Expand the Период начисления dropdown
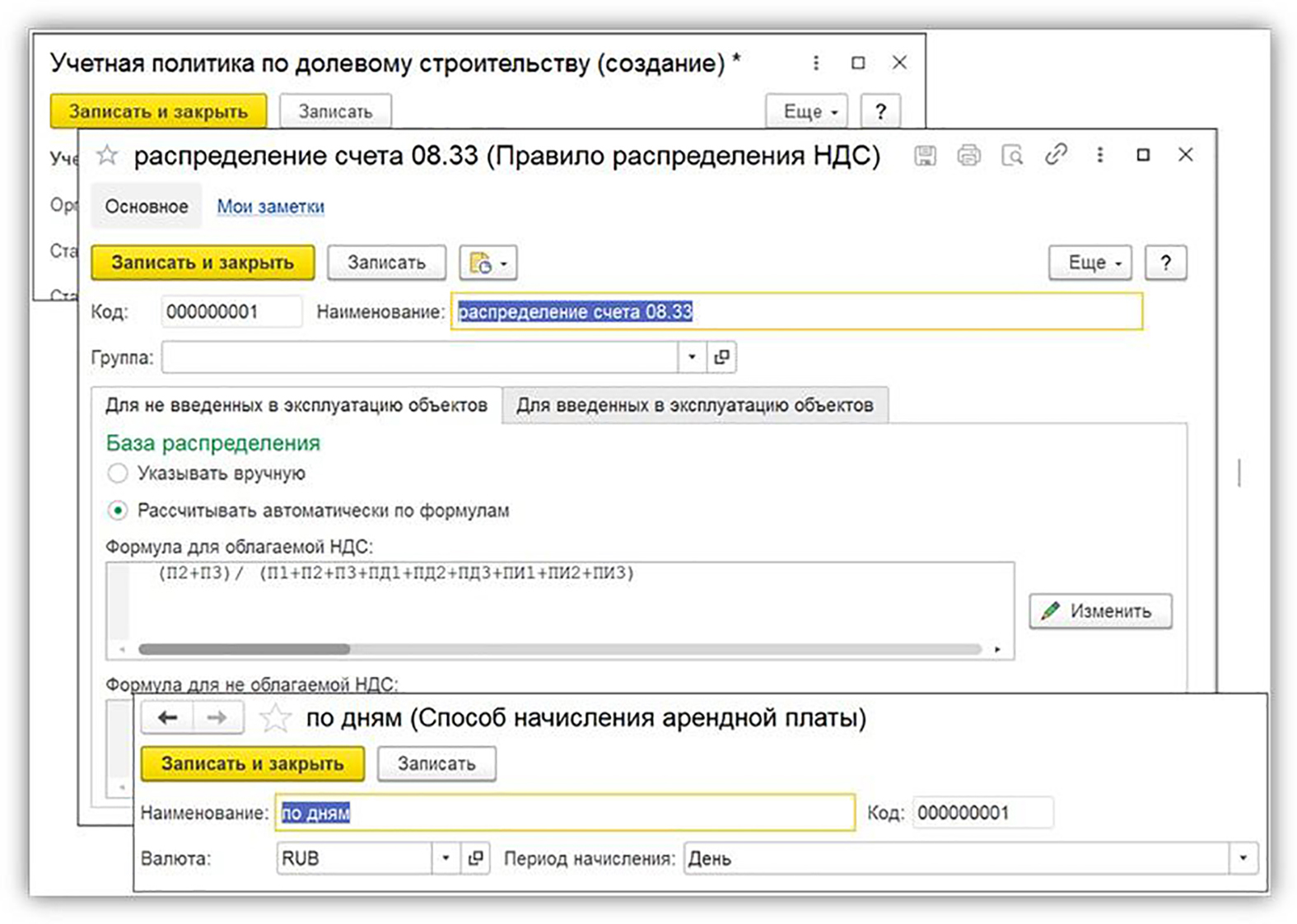 pos(1243,858)
